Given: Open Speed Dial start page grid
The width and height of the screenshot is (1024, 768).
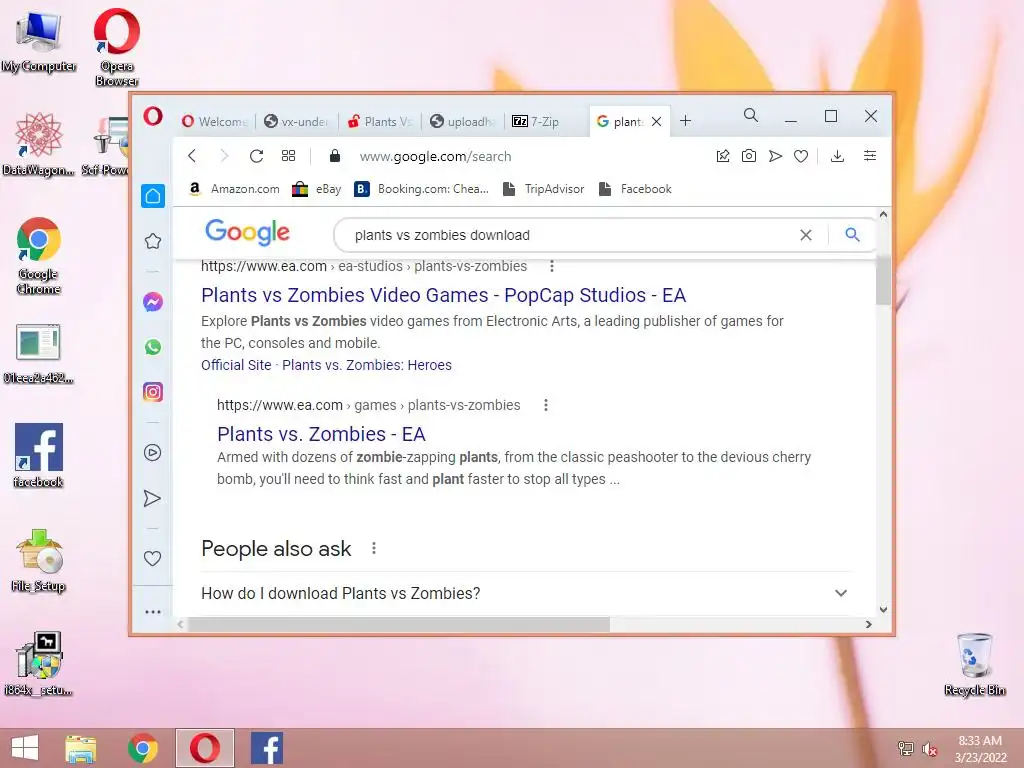Looking at the screenshot, I should (288, 156).
